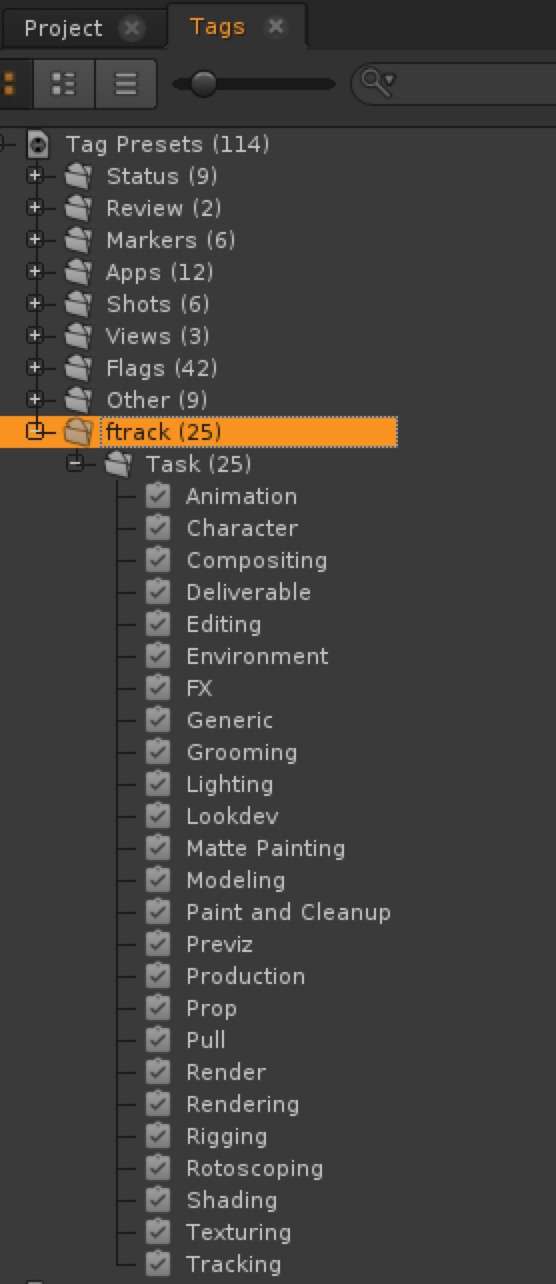The image size is (556, 1284).
Task: Select the Tag Presets root icon
Action: pyautogui.click(x=39, y=144)
